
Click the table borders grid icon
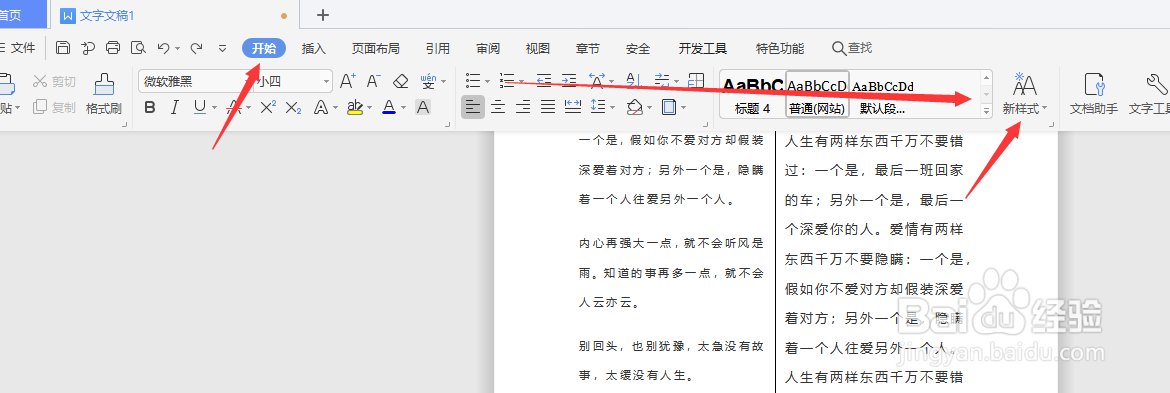(x=696, y=81)
